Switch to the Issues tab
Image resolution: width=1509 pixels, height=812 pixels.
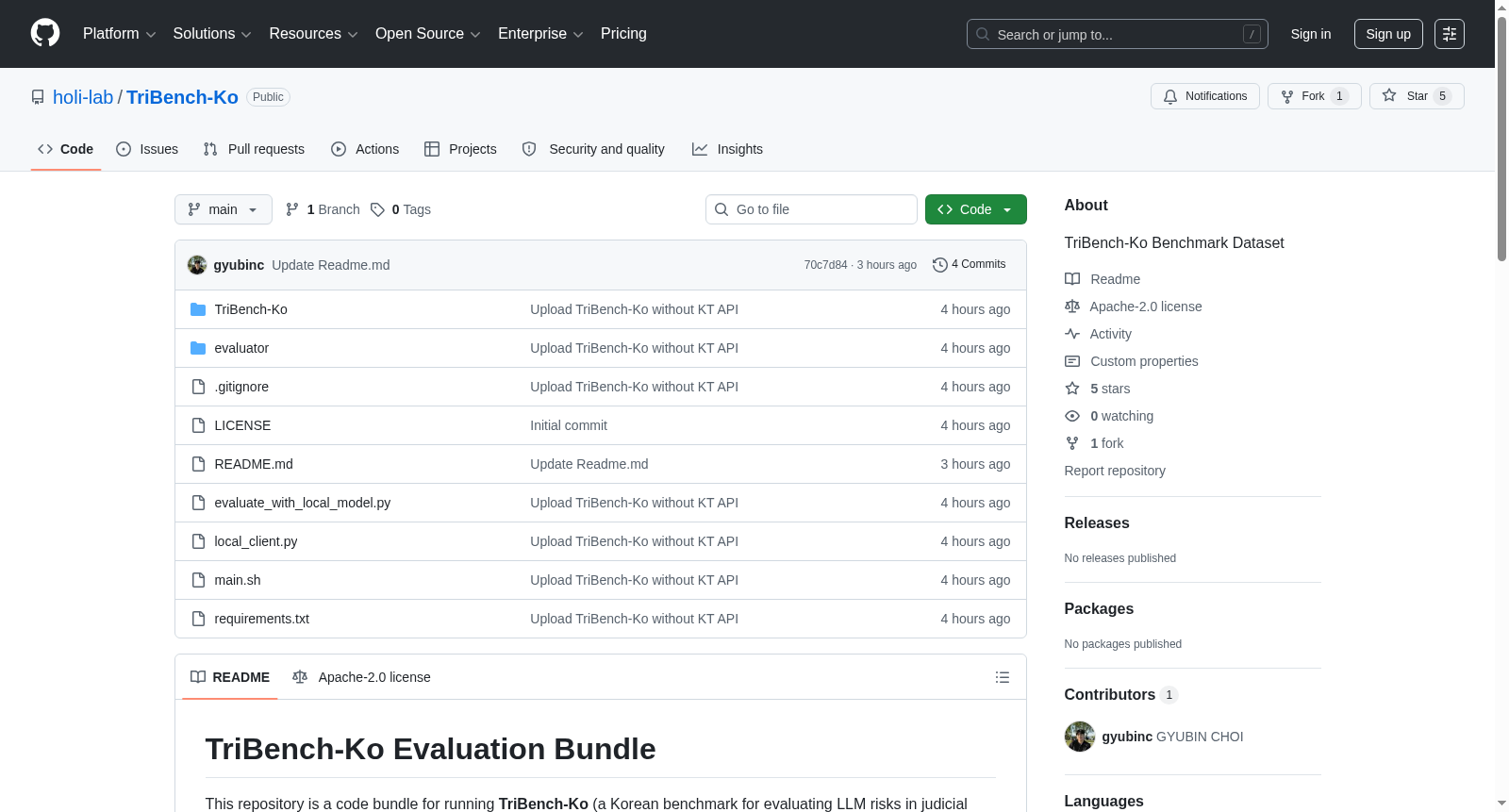click(147, 149)
